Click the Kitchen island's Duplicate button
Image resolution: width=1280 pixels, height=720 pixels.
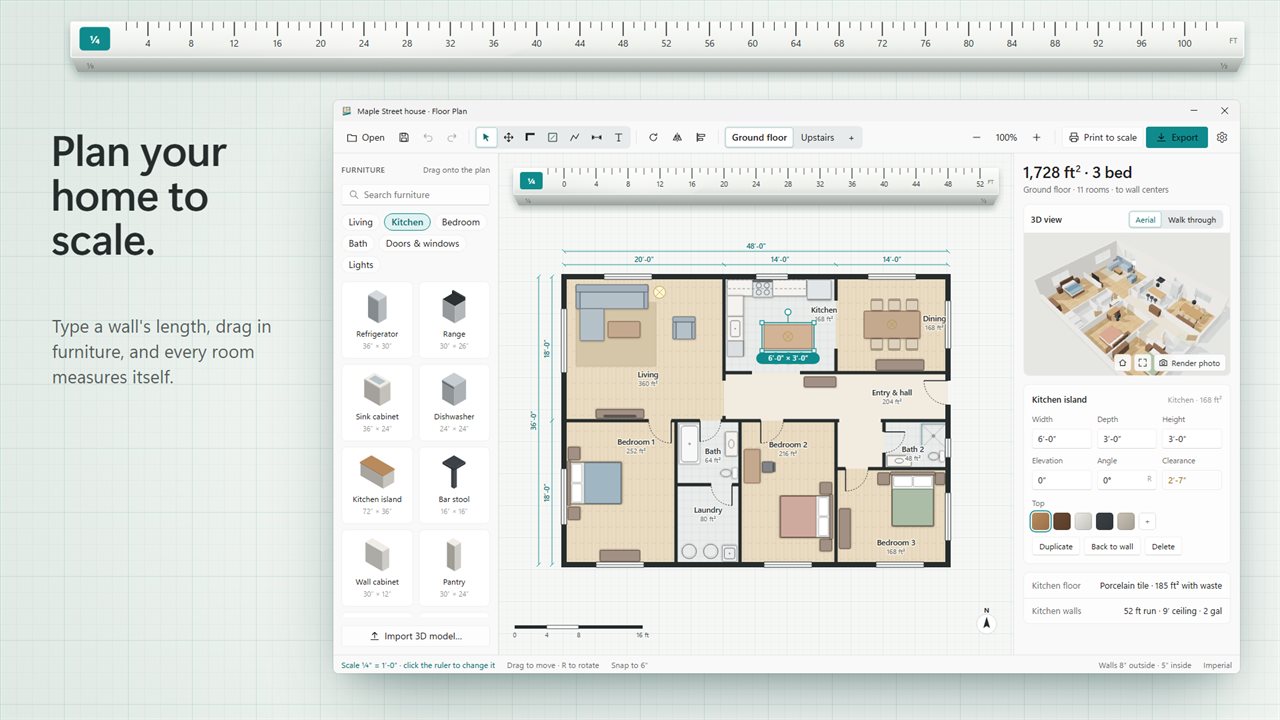click(1056, 547)
